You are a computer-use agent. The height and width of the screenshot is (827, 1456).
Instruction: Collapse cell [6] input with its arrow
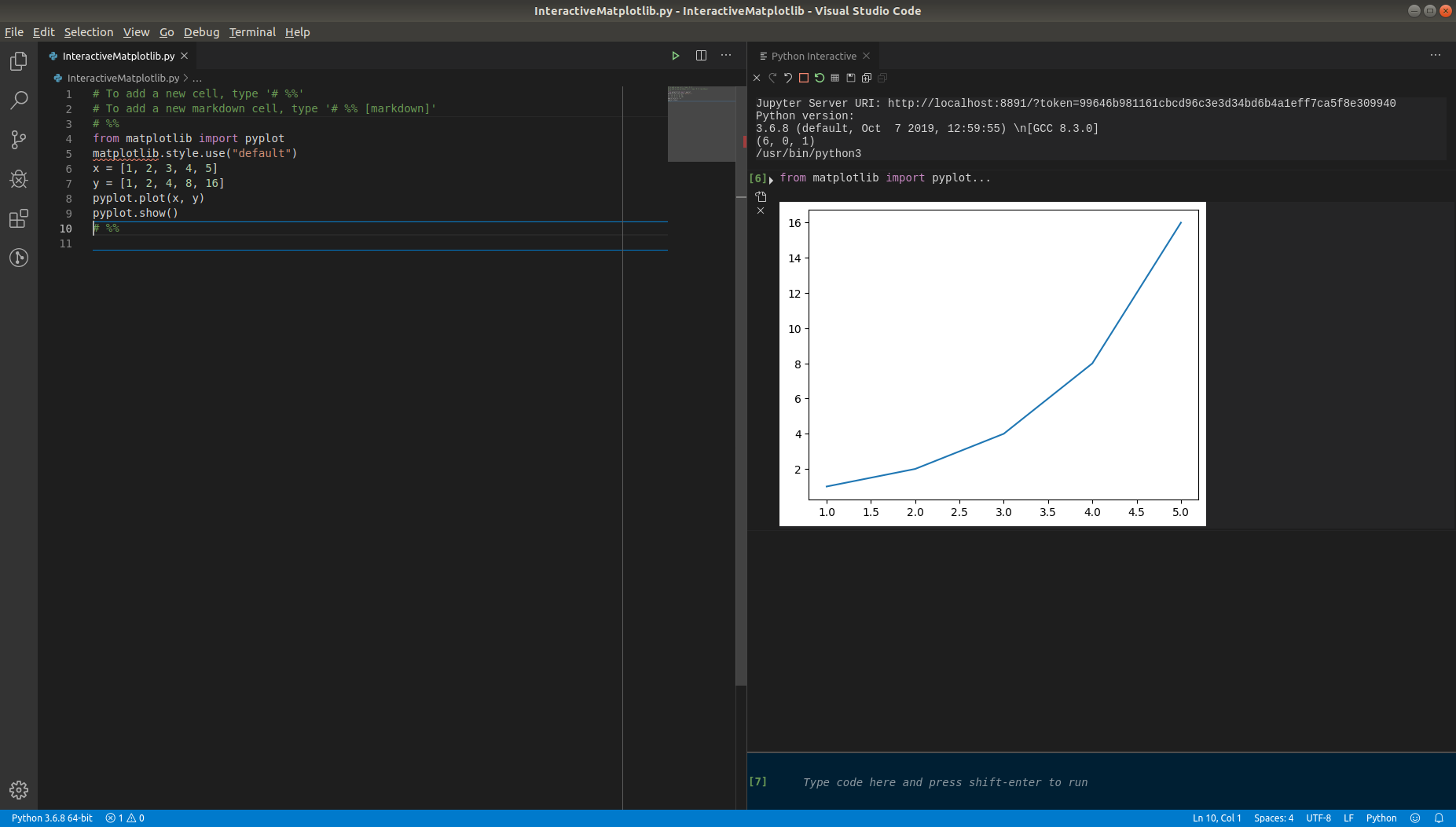(x=772, y=179)
